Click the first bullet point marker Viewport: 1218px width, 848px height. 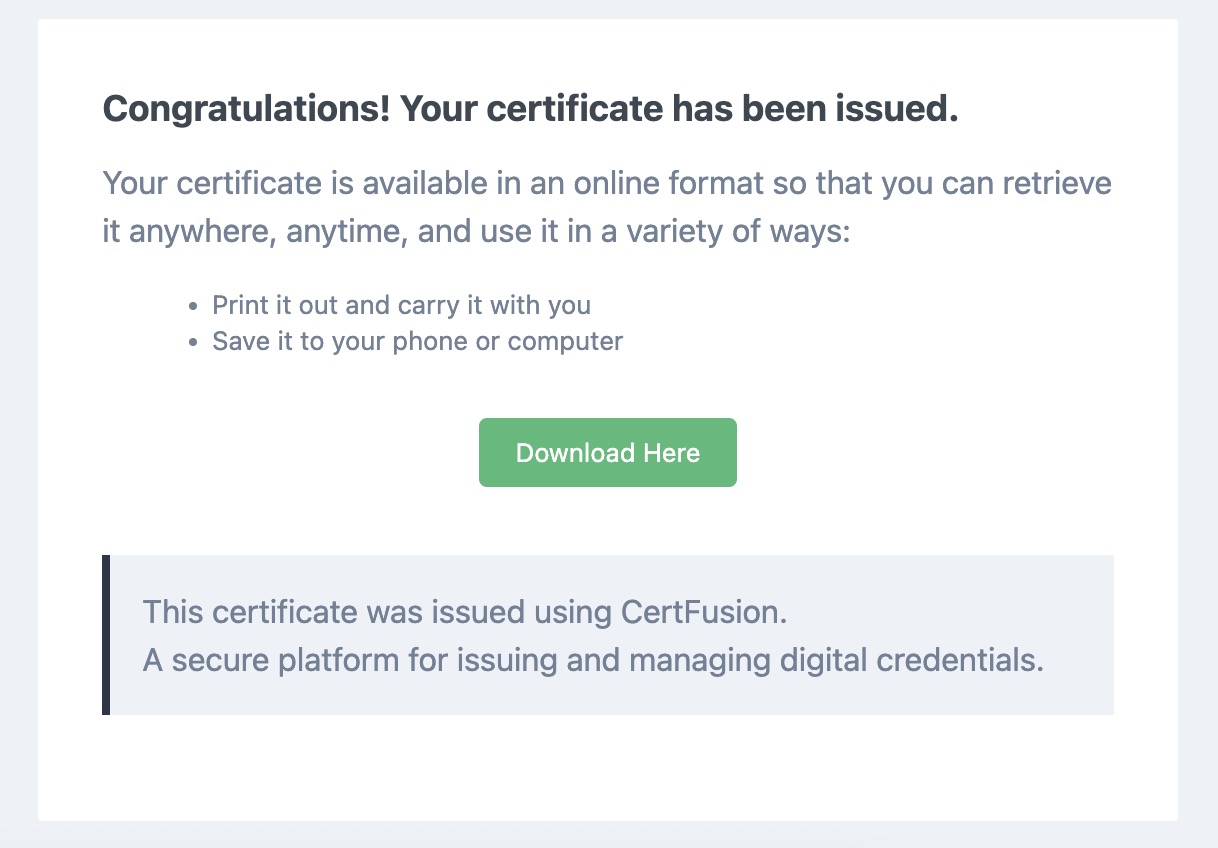pos(193,305)
